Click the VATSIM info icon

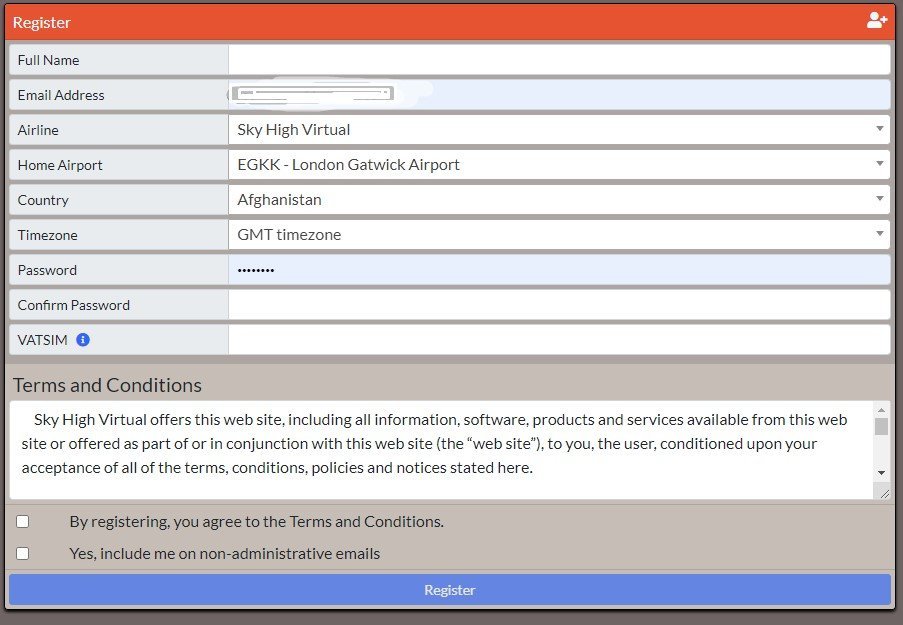click(83, 339)
